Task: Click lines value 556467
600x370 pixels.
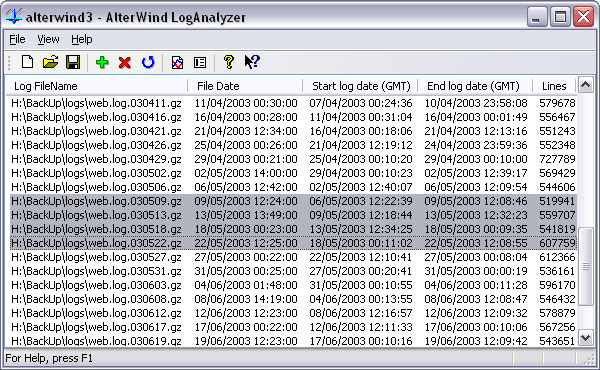Action: click(x=557, y=117)
